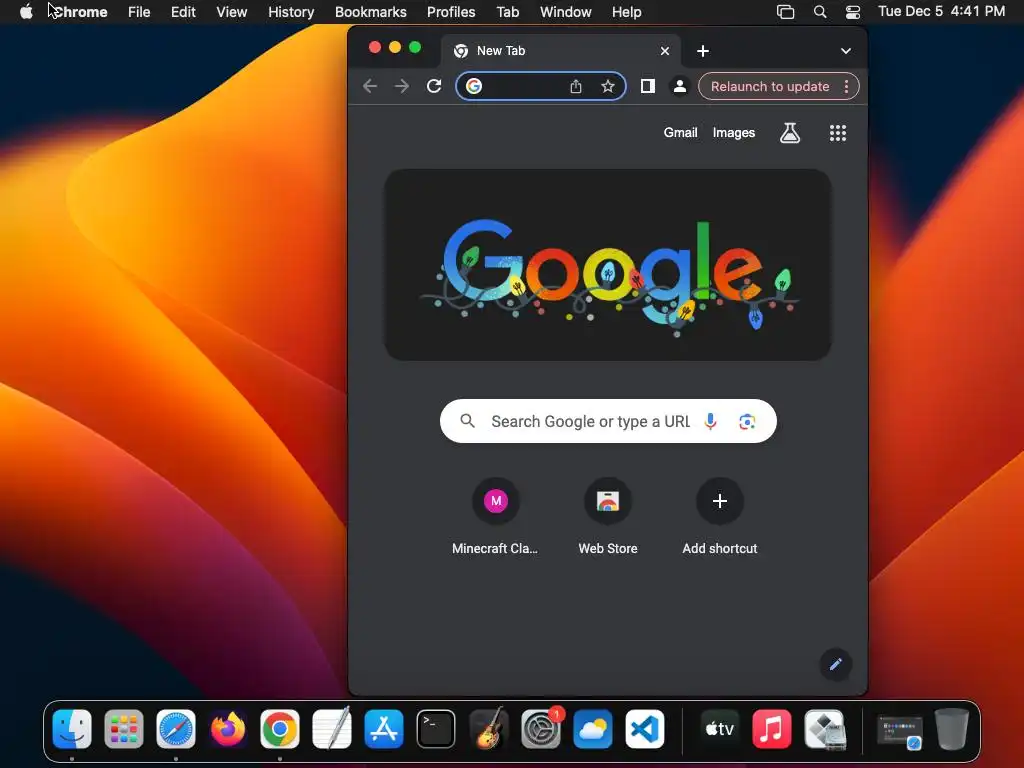Viewport: 1024px width, 768px height.
Task: Search by image with Google Lens
Action: click(x=747, y=421)
